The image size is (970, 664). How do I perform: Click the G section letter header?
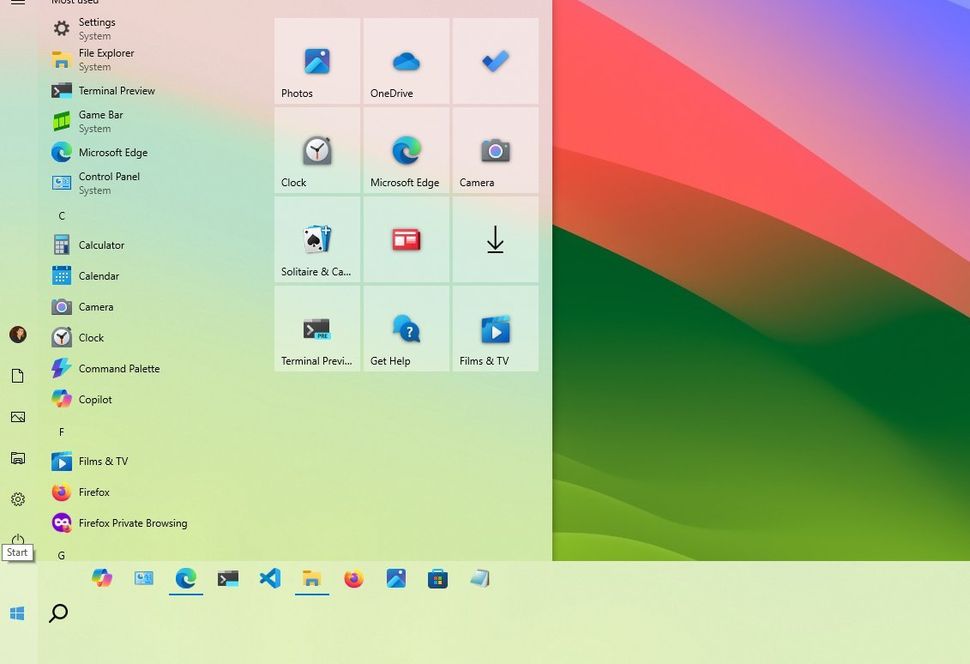click(61, 555)
